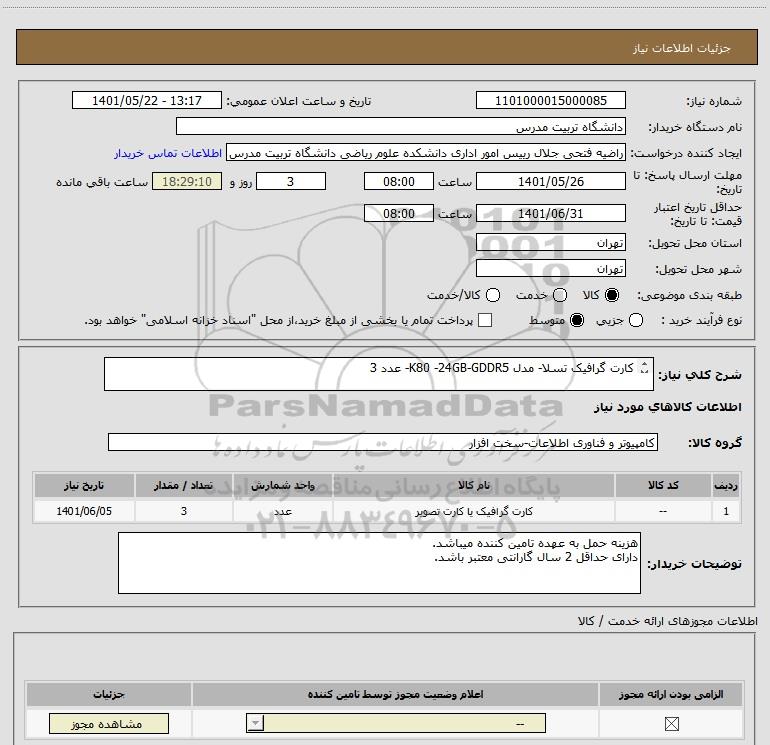Tick the اسناد خزانه اسلامی payment checkbox

tap(485, 320)
